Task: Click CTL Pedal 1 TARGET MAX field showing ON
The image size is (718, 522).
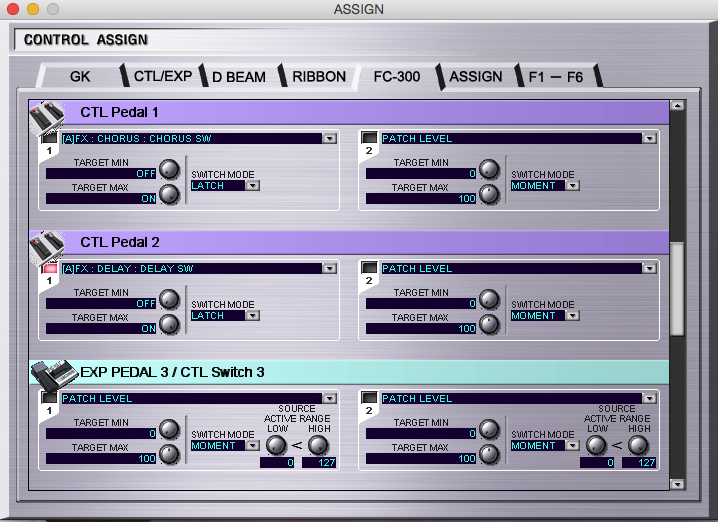Action: tap(101, 198)
